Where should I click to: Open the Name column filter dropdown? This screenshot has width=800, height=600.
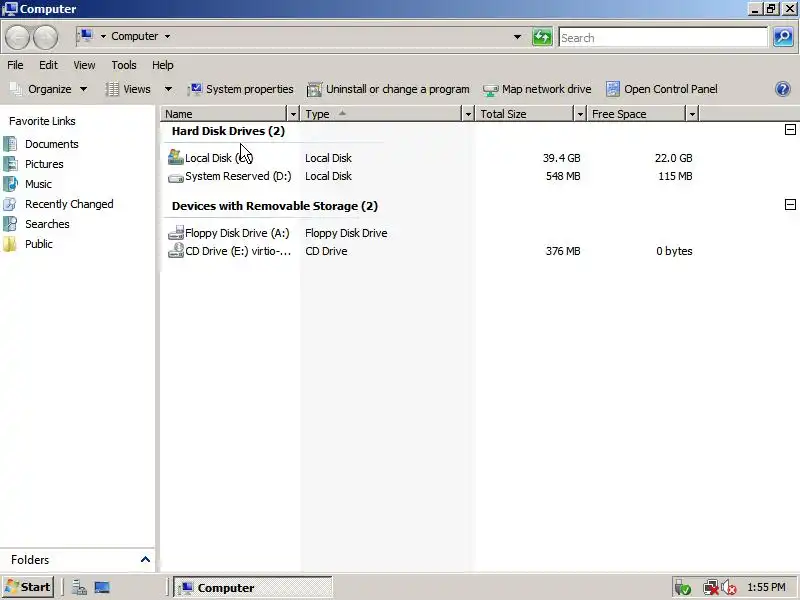[293, 114]
